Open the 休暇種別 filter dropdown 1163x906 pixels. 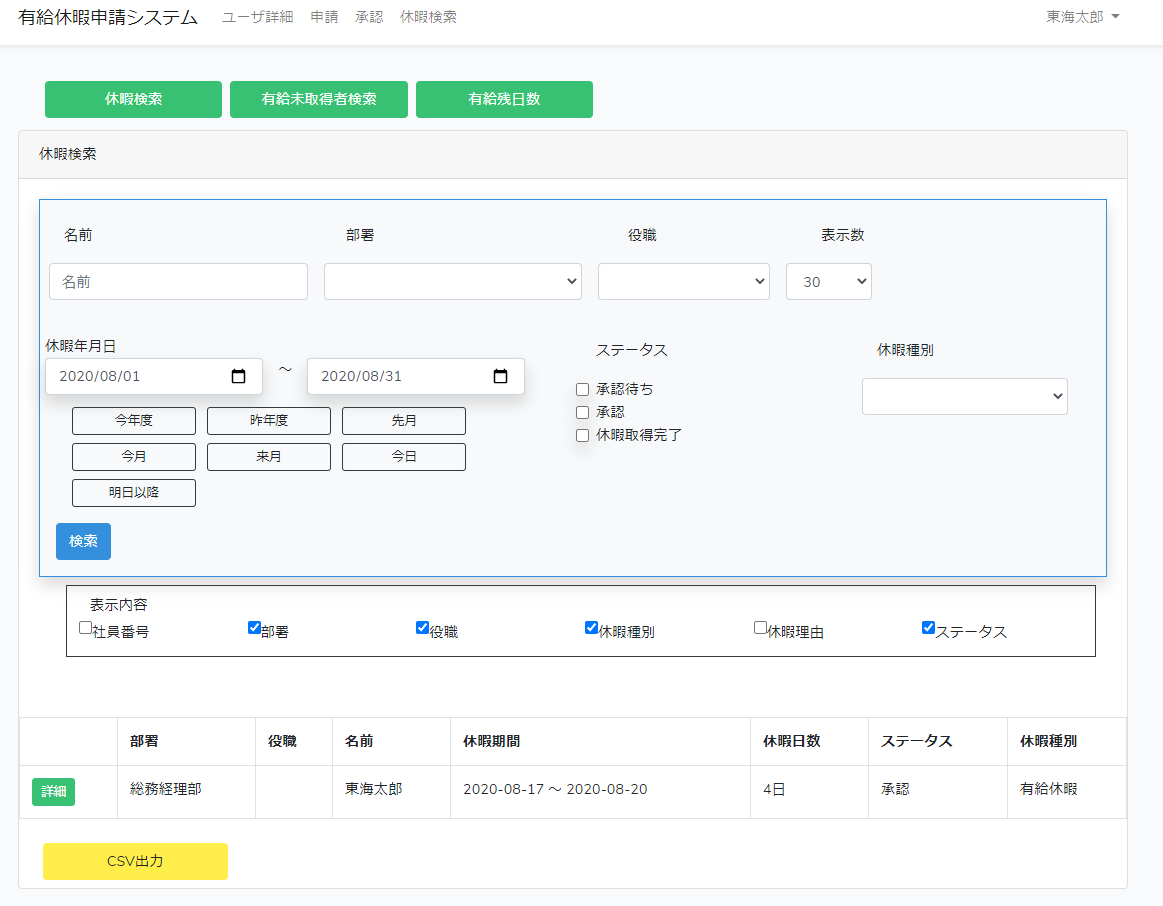[964, 397]
